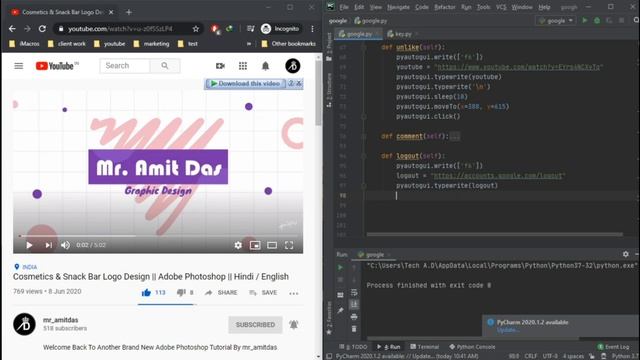
Task: Click the SHARE button
Action: pyautogui.click(x=221, y=293)
